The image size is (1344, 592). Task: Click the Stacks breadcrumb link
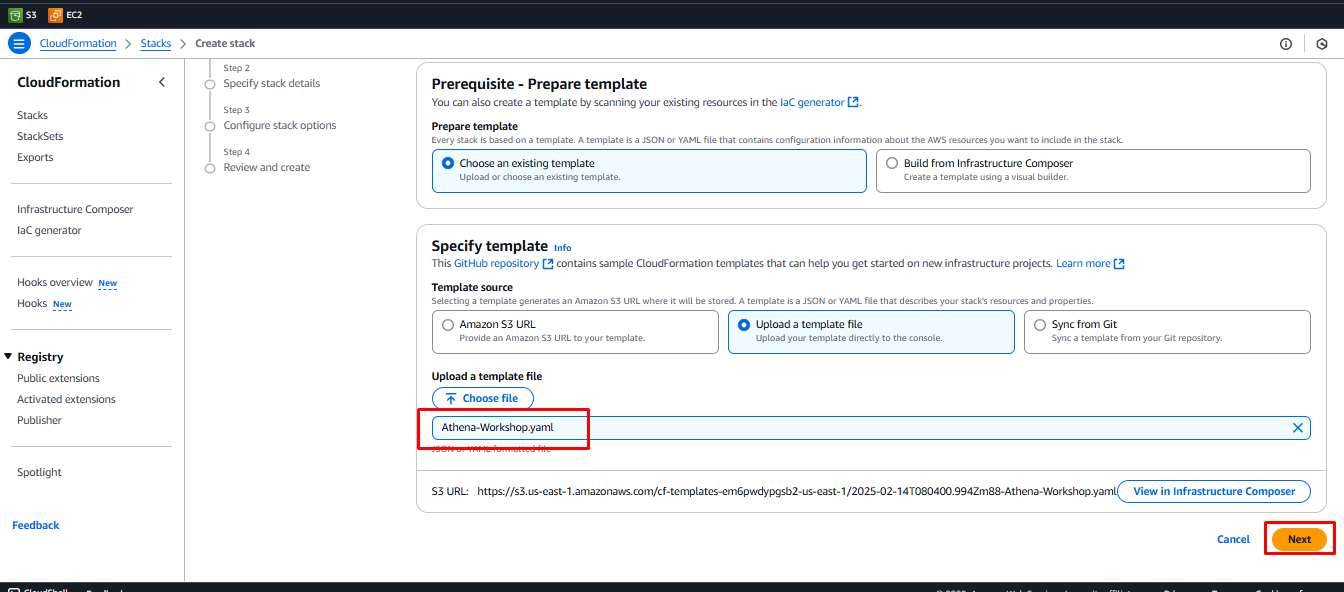tap(155, 44)
